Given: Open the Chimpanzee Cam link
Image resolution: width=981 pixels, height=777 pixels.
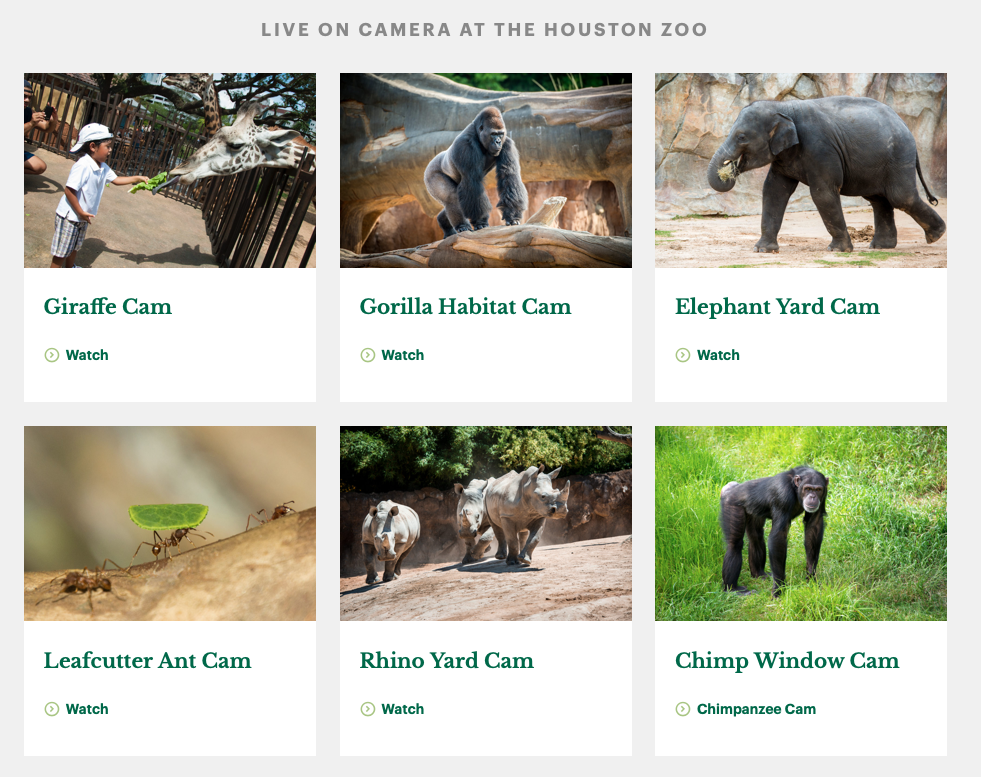Looking at the screenshot, I should tap(756, 709).
